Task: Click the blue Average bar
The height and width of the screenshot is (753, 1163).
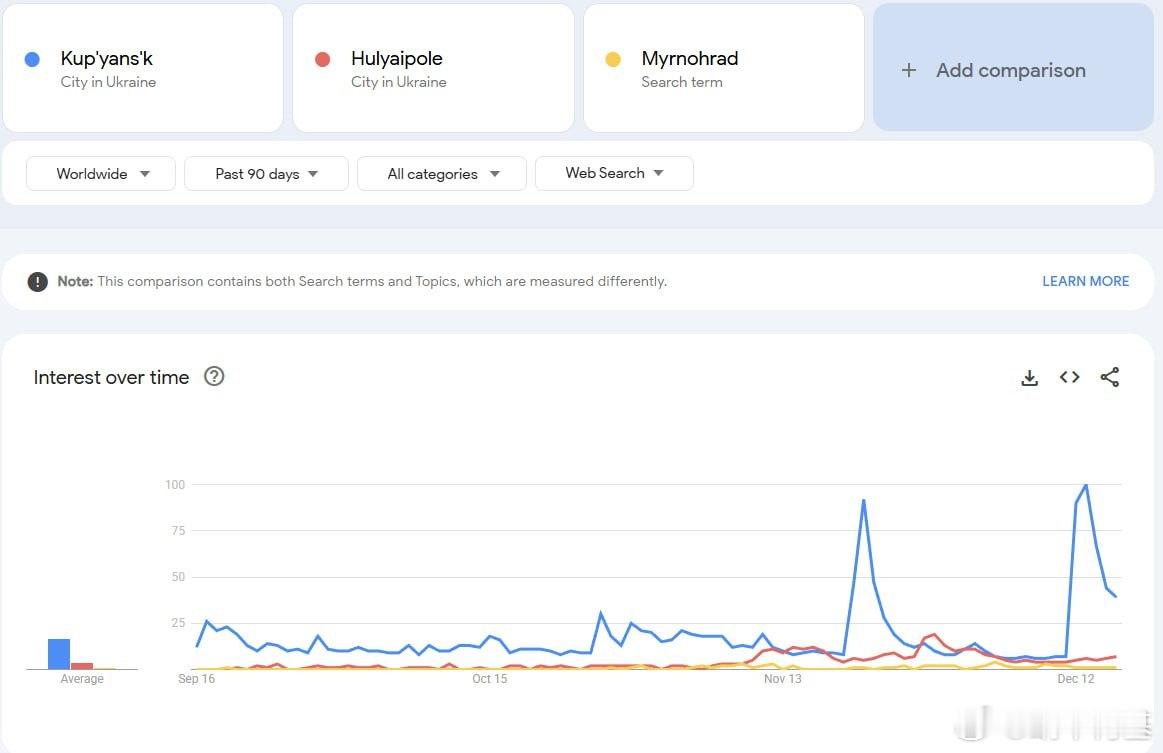Action: [x=59, y=654]
